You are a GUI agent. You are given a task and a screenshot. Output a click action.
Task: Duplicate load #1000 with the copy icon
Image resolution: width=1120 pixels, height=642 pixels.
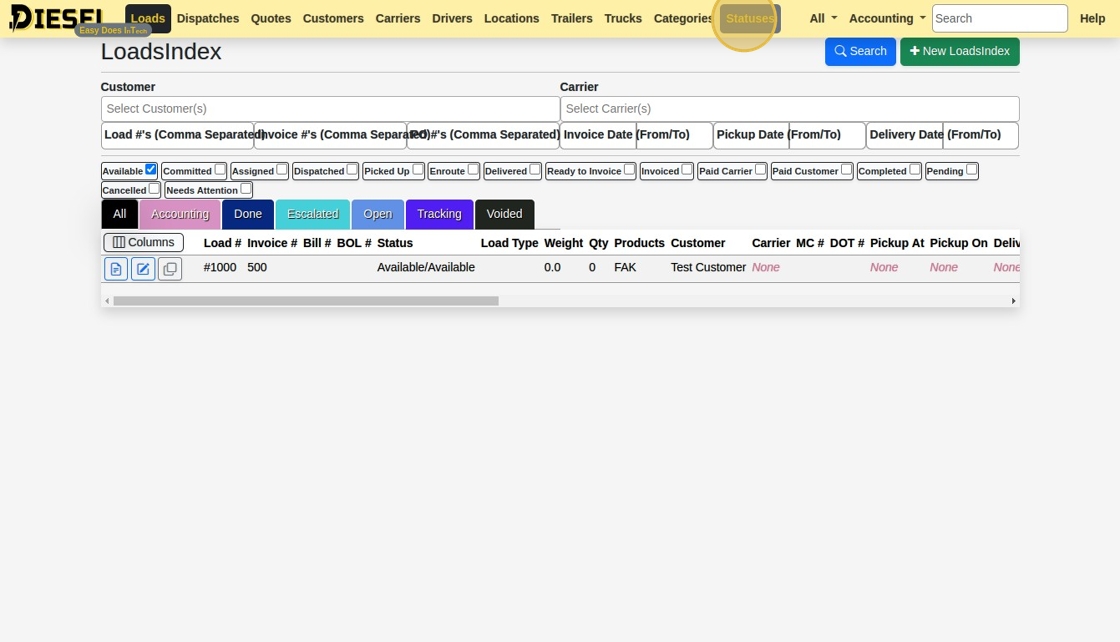pos(170,269)
